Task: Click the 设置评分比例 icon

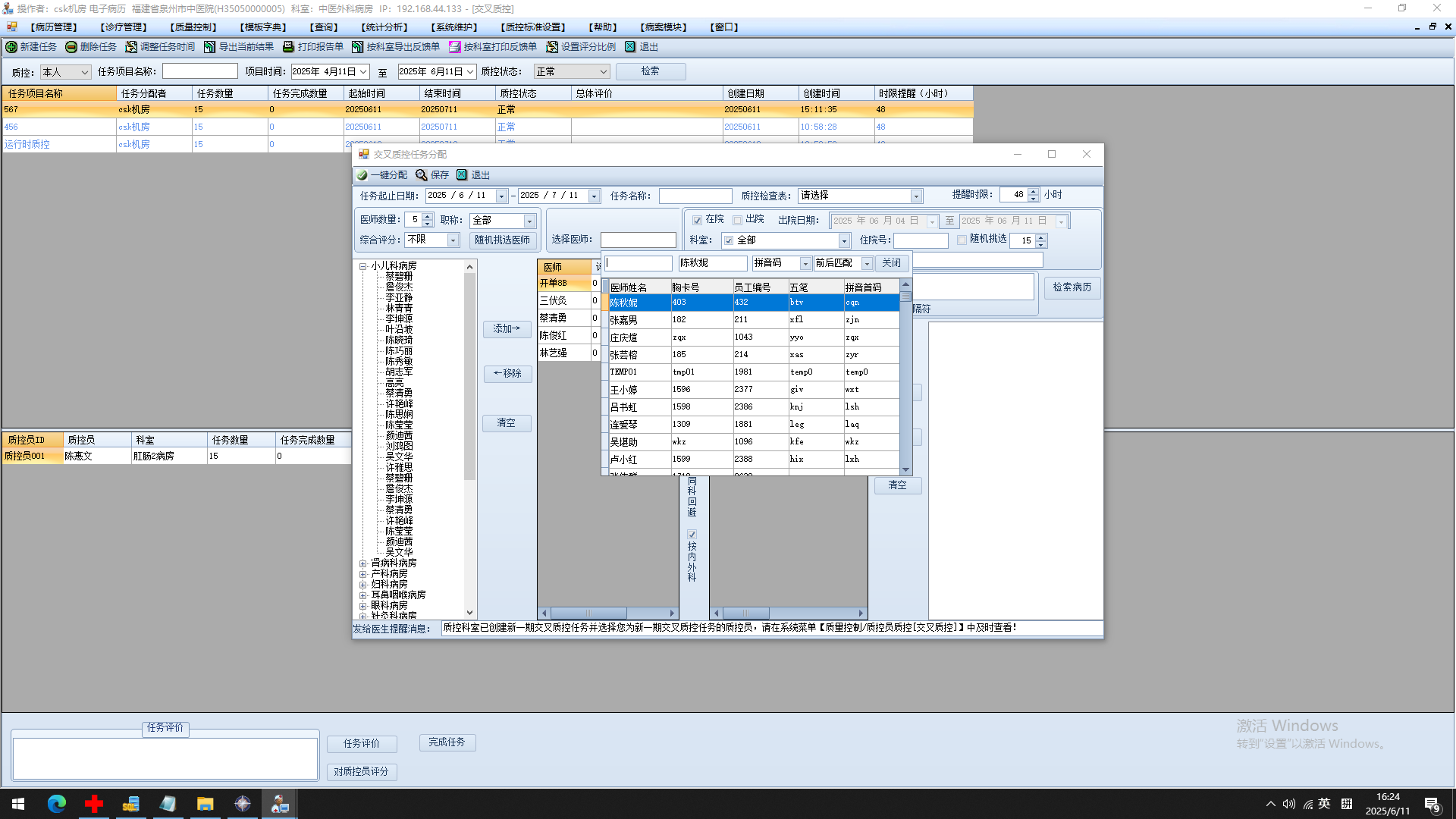Action: point(552,47)
